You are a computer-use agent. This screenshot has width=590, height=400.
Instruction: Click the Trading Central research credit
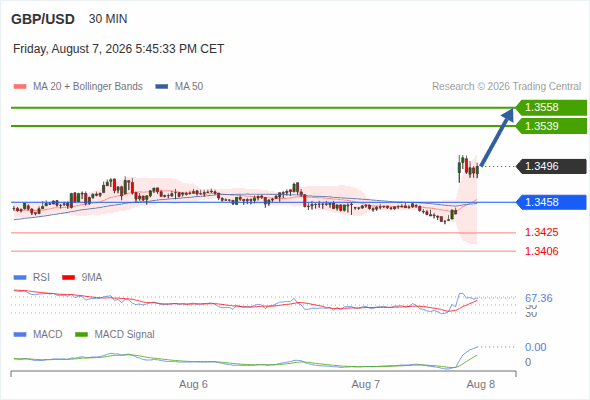pyautogui.click(x=506, y=87)
